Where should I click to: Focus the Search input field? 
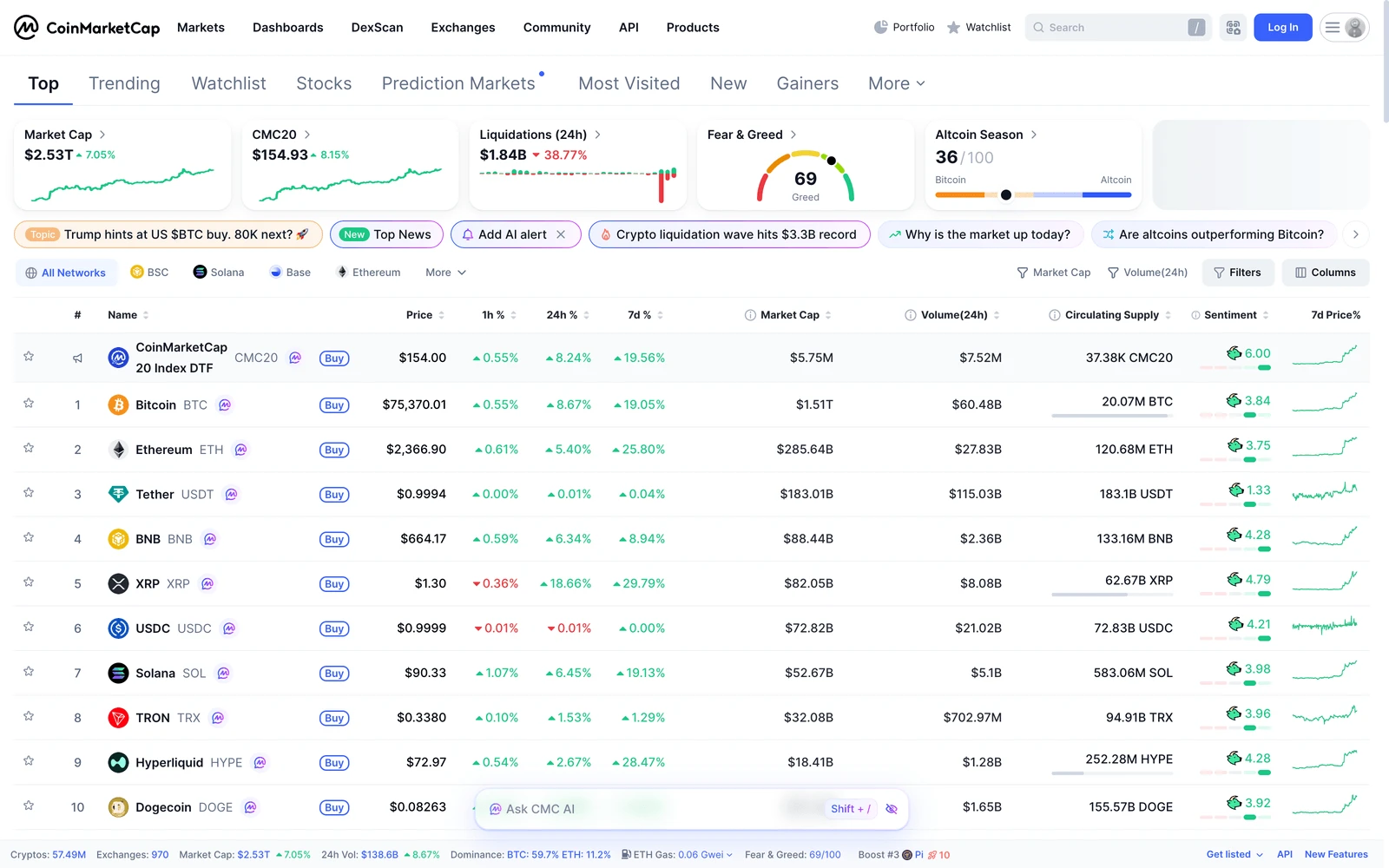click(x=1117, y=28)
